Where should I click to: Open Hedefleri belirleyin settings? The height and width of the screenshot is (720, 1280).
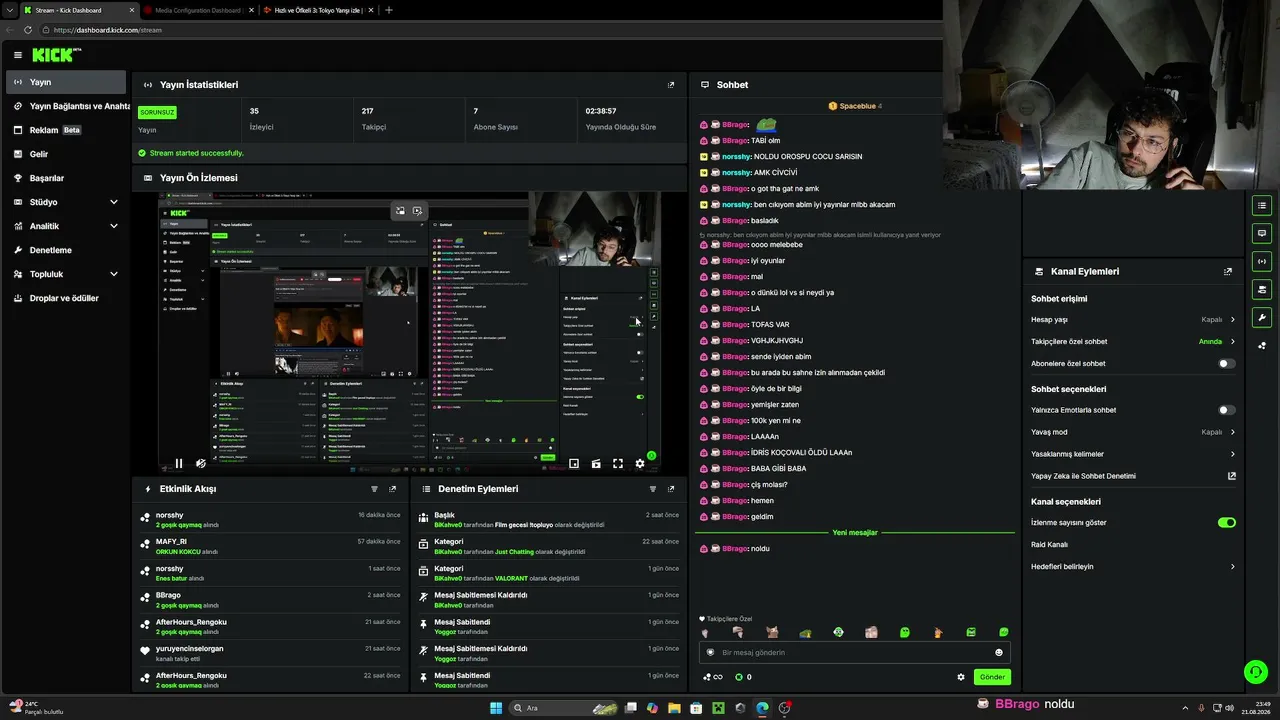point(1133,566)
